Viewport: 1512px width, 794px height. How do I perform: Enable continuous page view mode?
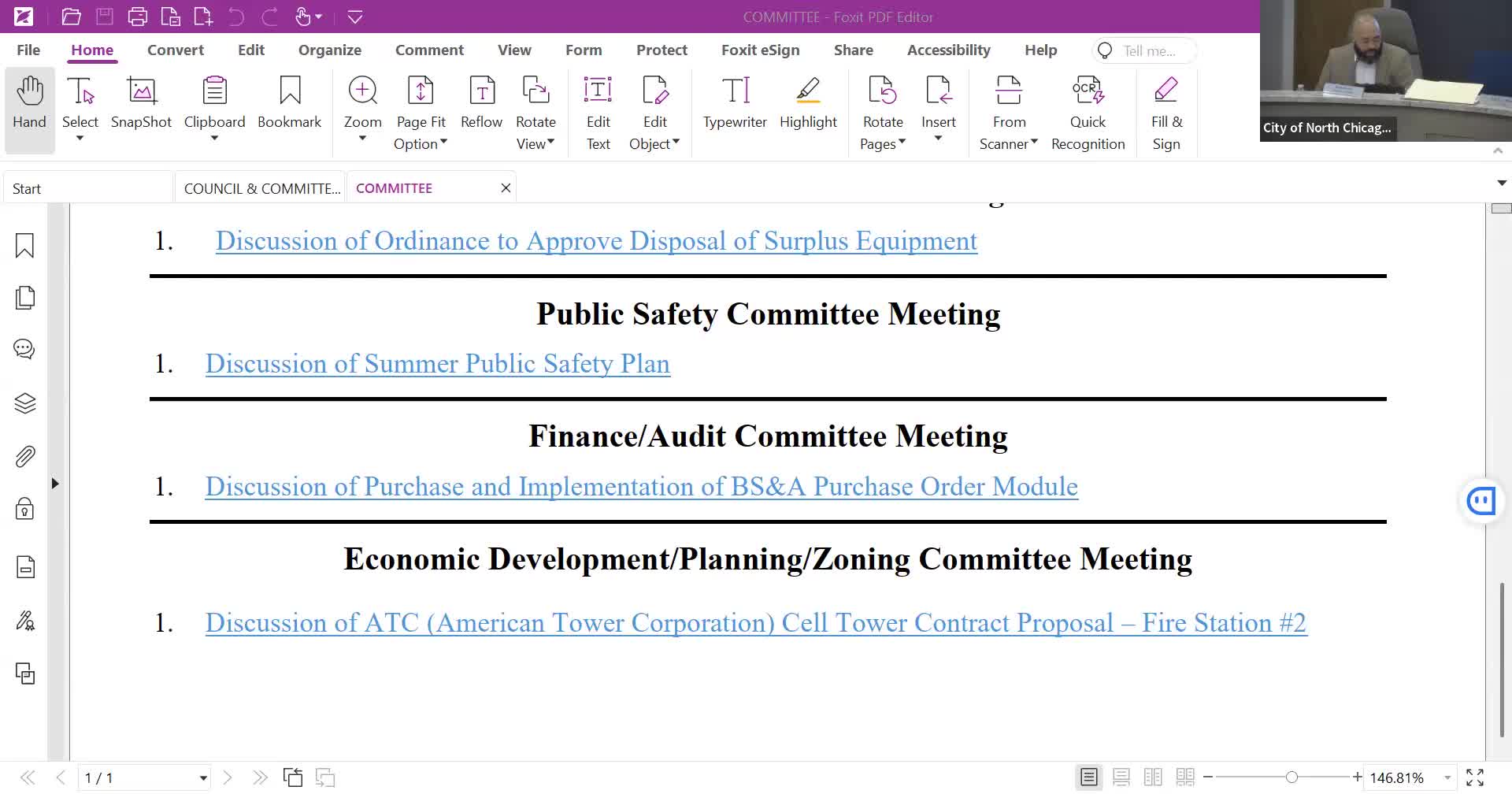1121,777
